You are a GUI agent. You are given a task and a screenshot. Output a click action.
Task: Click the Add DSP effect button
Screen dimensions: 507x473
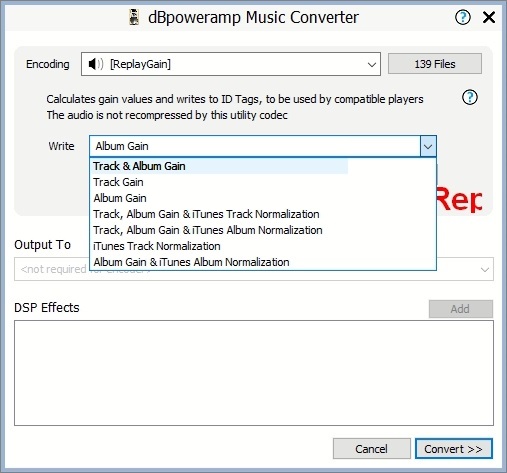coord(460,309)
